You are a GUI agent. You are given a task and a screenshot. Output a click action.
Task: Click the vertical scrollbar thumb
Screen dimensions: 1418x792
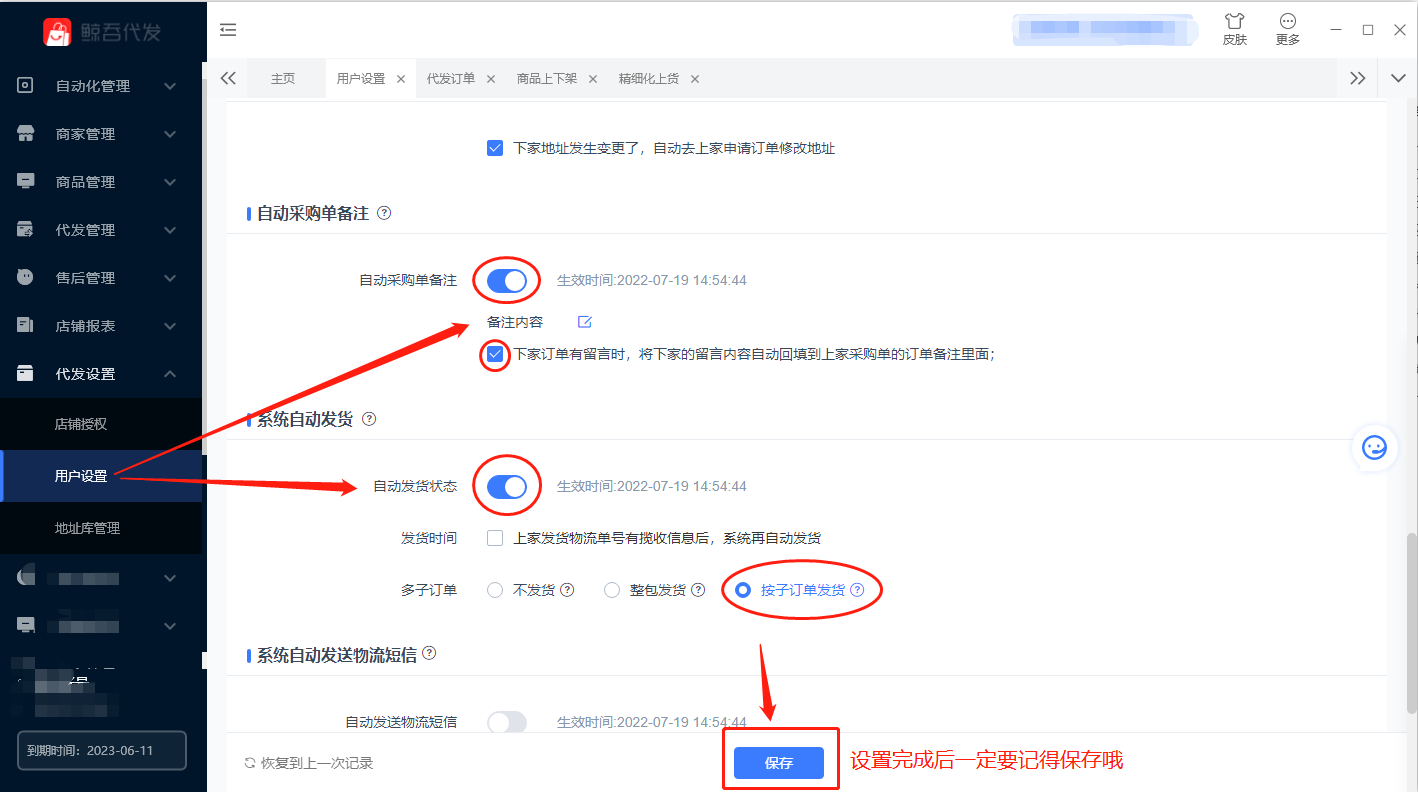[x=1412, y=622]
